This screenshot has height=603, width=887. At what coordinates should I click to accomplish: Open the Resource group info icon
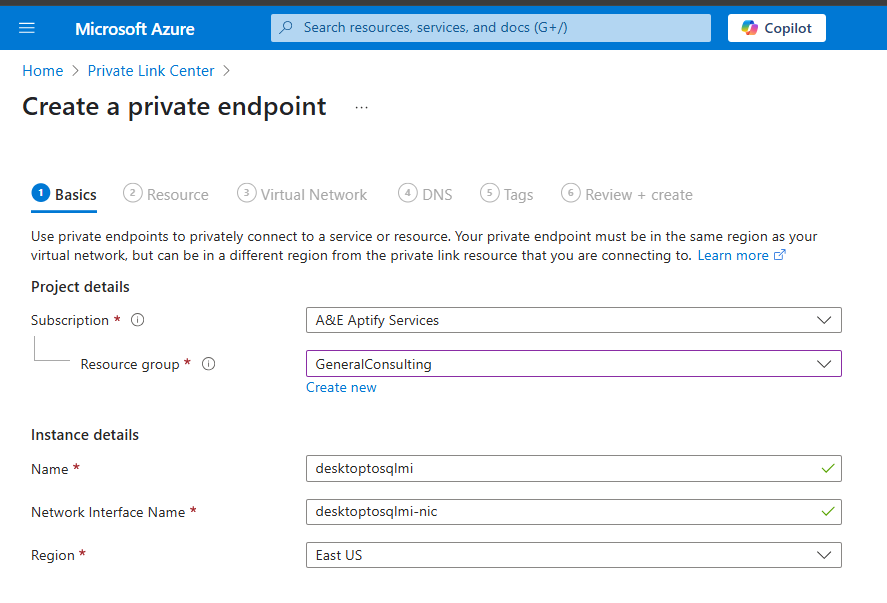[209, 364]
